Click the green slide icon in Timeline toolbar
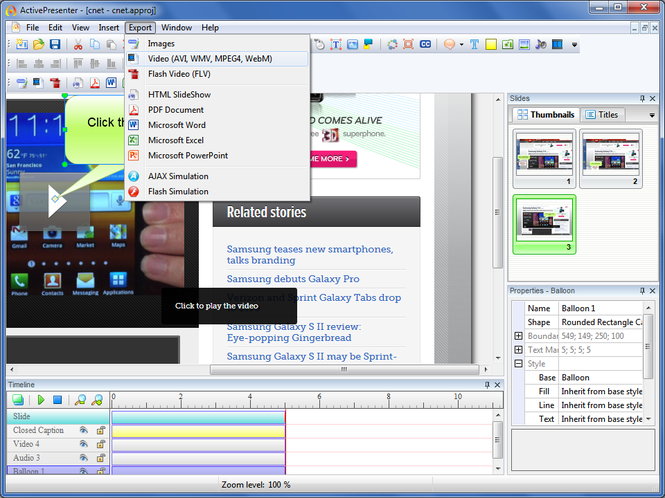 (18, 400)
